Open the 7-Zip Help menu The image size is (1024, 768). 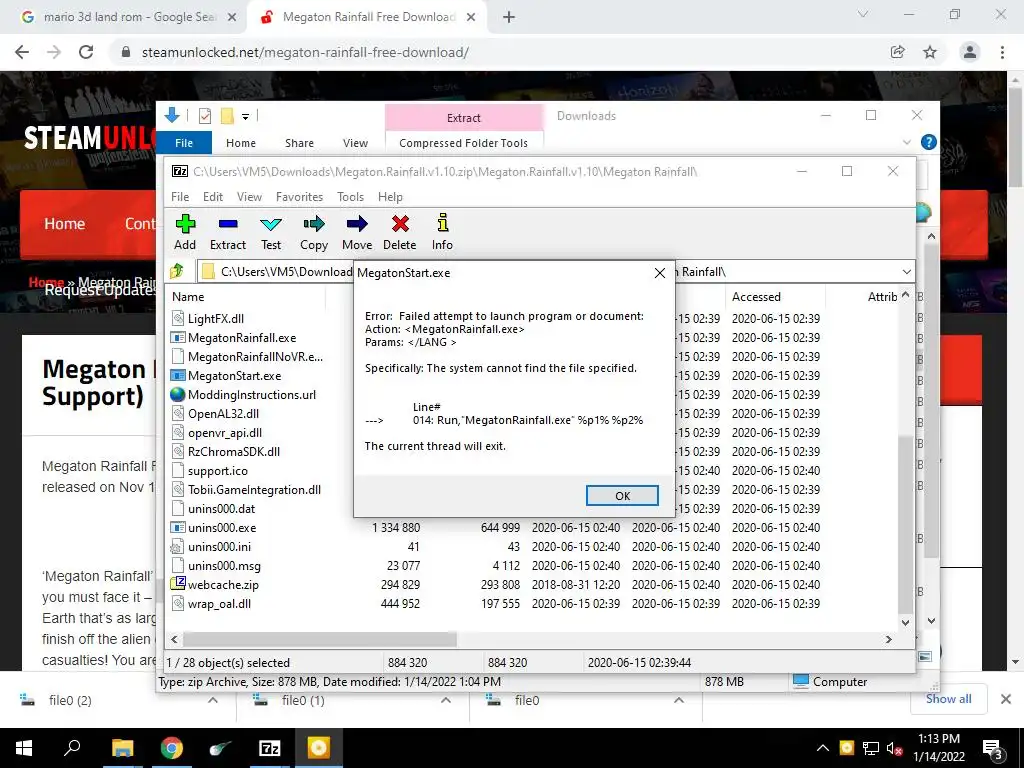coord(390,197)
